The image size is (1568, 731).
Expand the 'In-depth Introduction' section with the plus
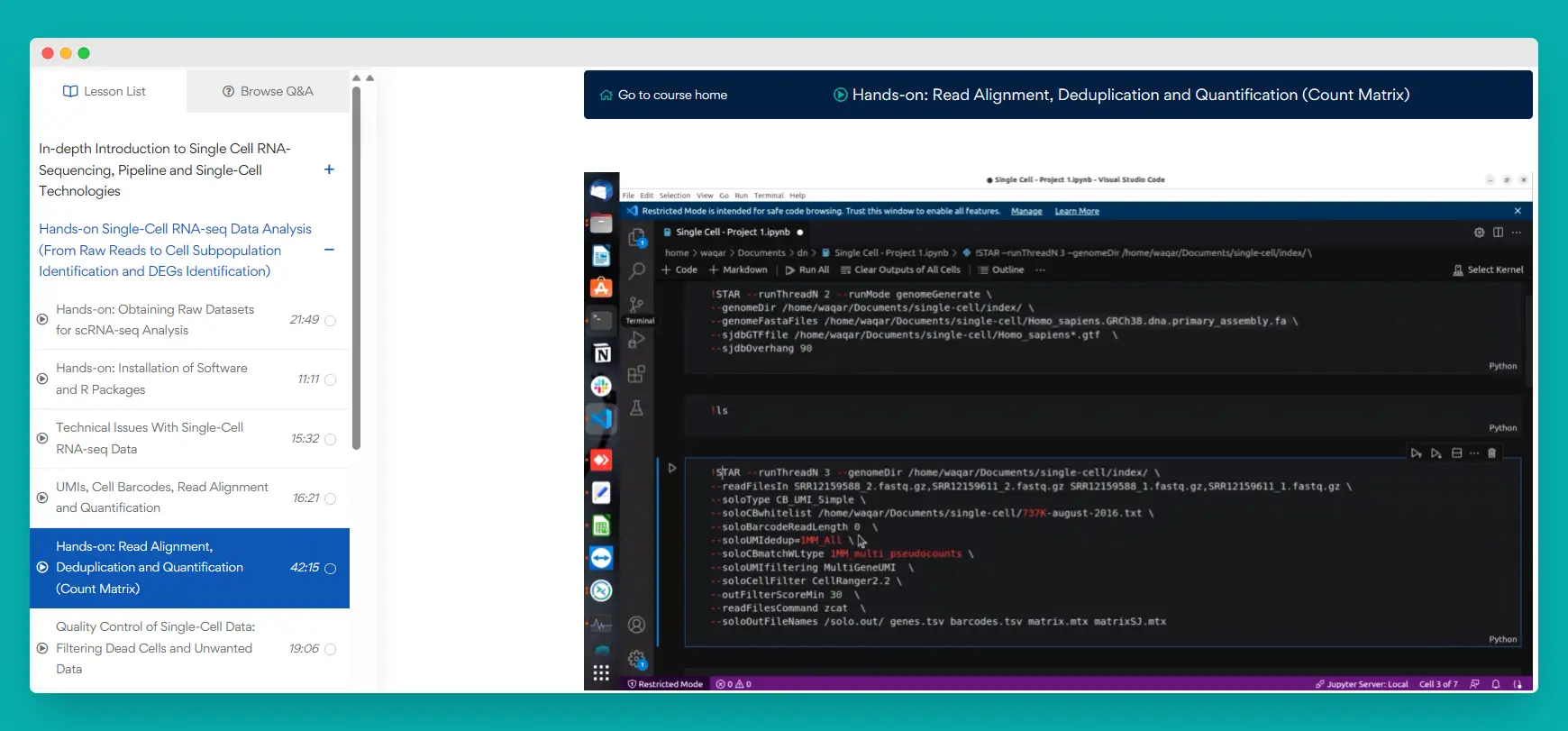(x=329, y=169)
